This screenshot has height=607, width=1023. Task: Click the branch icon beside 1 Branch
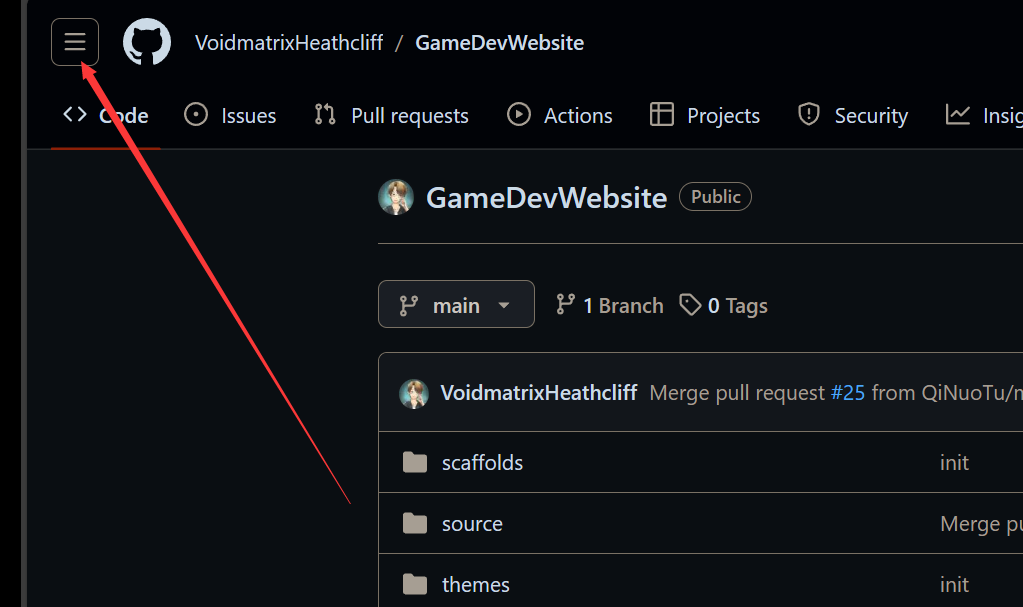565,305
